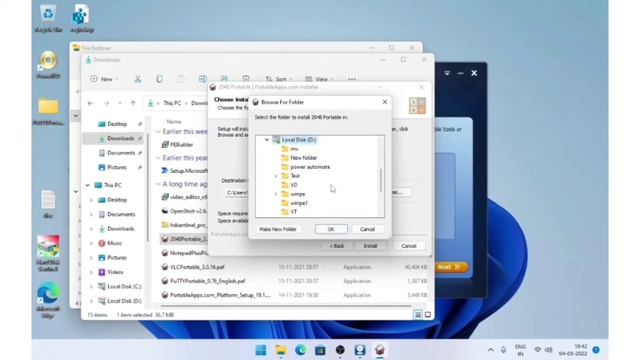Open the New menu in Downloads window
Screen dimensions: 640x360
coord(104,79)
